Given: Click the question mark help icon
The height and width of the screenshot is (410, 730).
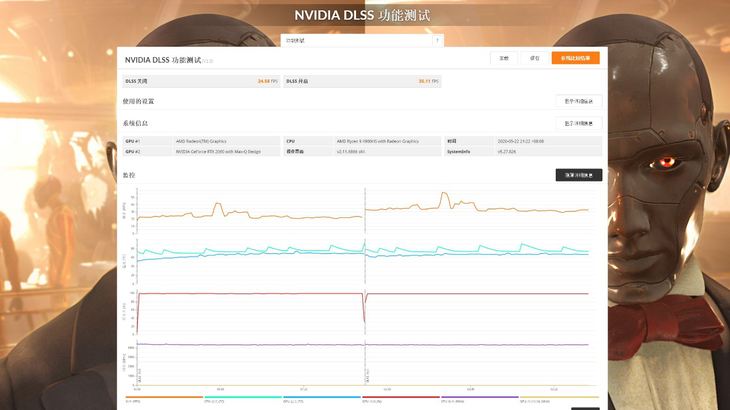Looking at the screenshot, I should (x=437, y=40).
